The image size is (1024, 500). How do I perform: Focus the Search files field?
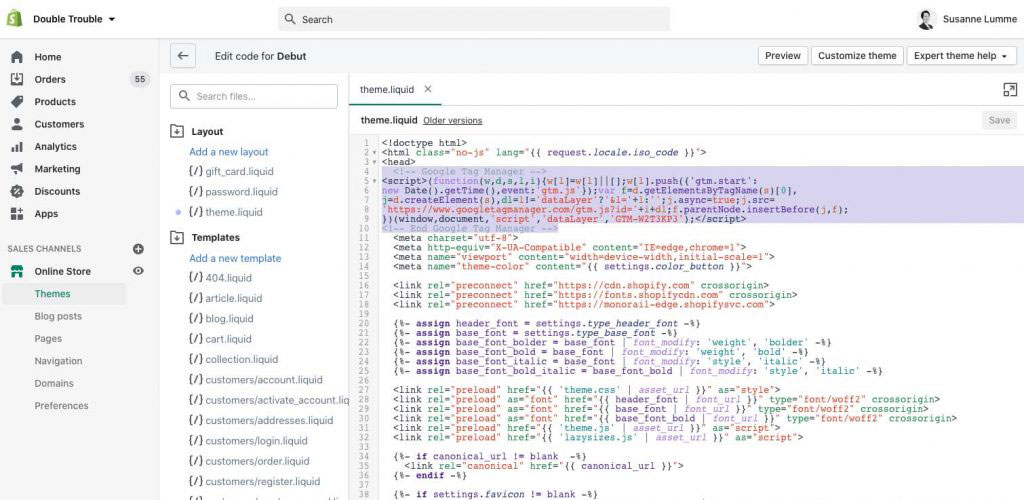pyautogui.click(x=254, y=96)
